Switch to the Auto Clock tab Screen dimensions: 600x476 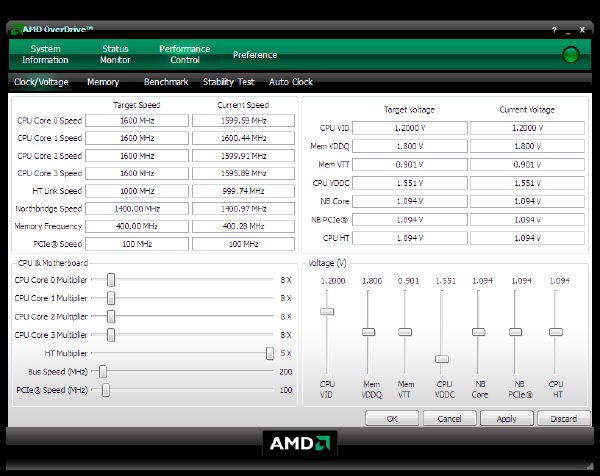click(x=291, y=82)
